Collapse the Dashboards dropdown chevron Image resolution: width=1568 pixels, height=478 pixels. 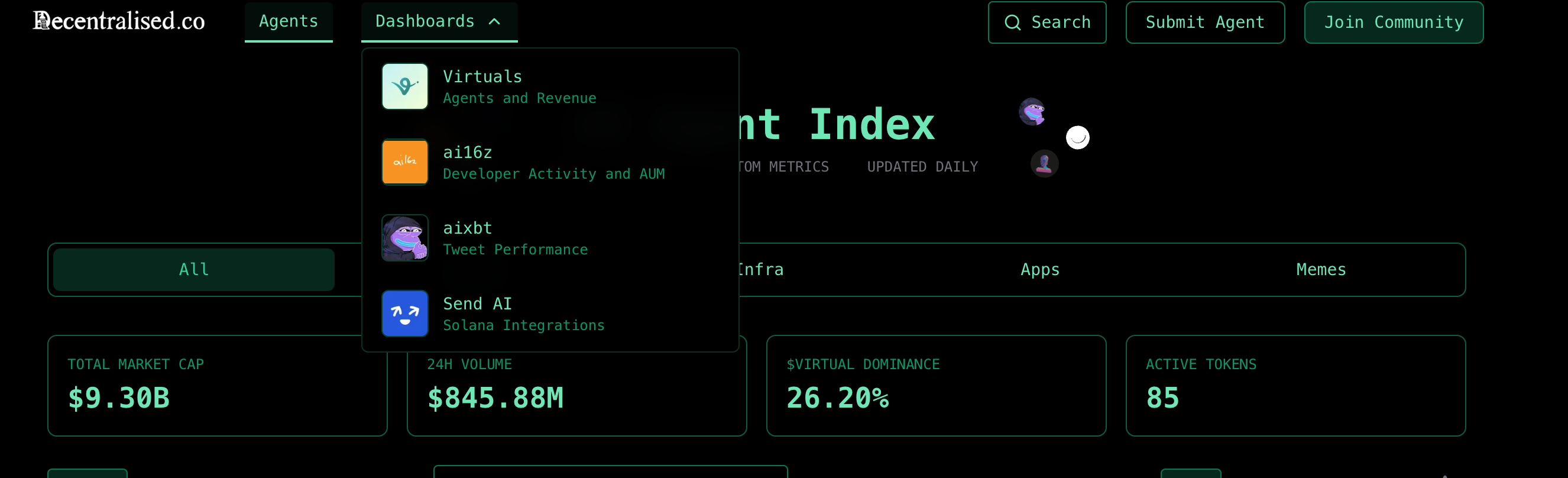pos(494,22)
